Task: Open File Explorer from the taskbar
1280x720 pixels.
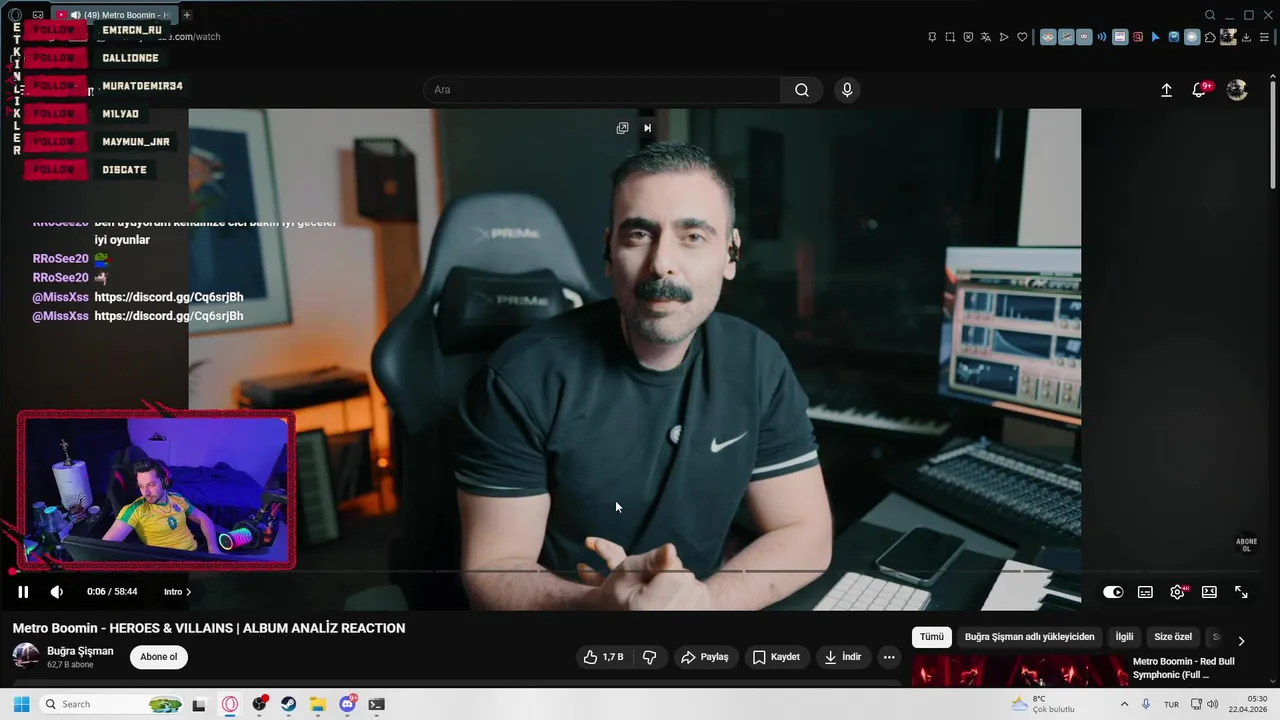Action: [317, 704]
